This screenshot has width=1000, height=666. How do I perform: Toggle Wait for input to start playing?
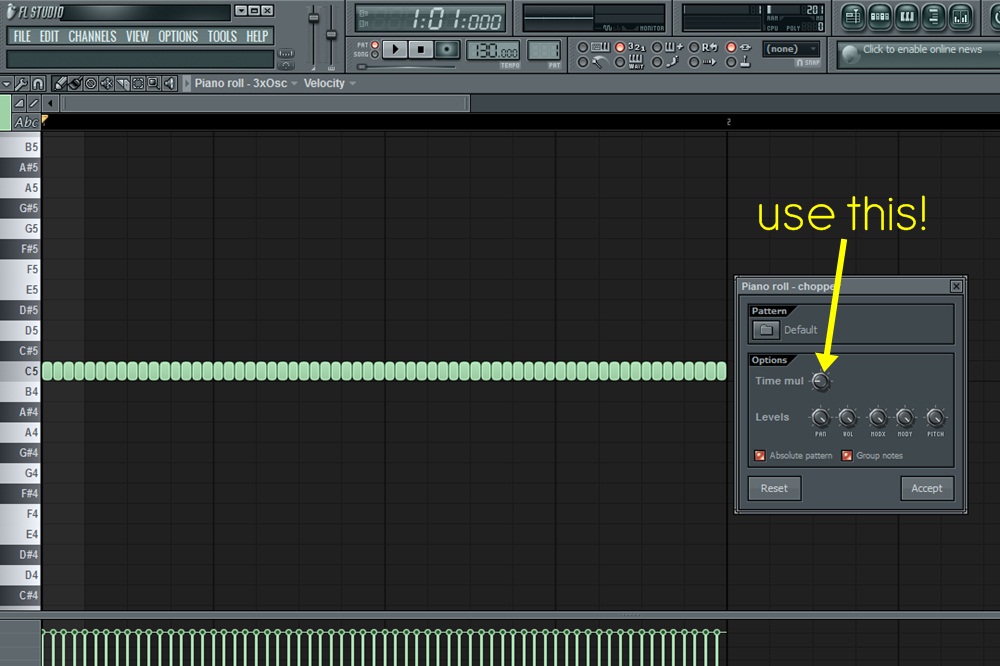click(x=619, y=62)
